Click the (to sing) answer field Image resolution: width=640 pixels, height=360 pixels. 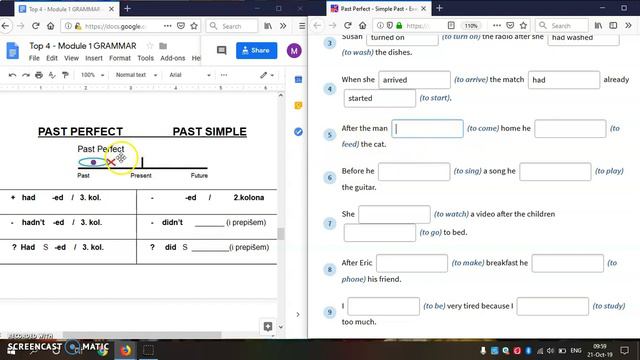click(x=414, y=171)
